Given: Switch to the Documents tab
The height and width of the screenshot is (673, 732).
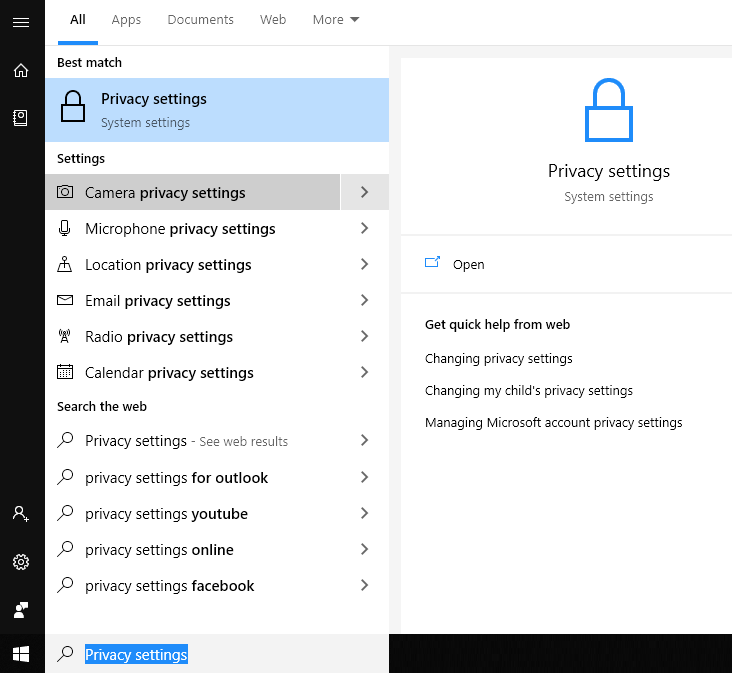Looking at the screenshot, I should [200, 20].
